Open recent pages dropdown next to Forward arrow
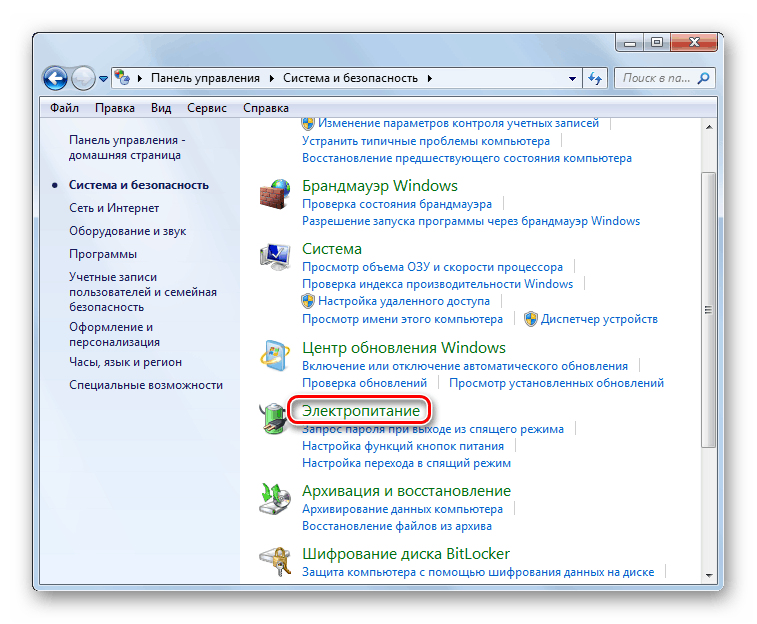The width and height of the screenshot is (757, 624). [103, 78]
